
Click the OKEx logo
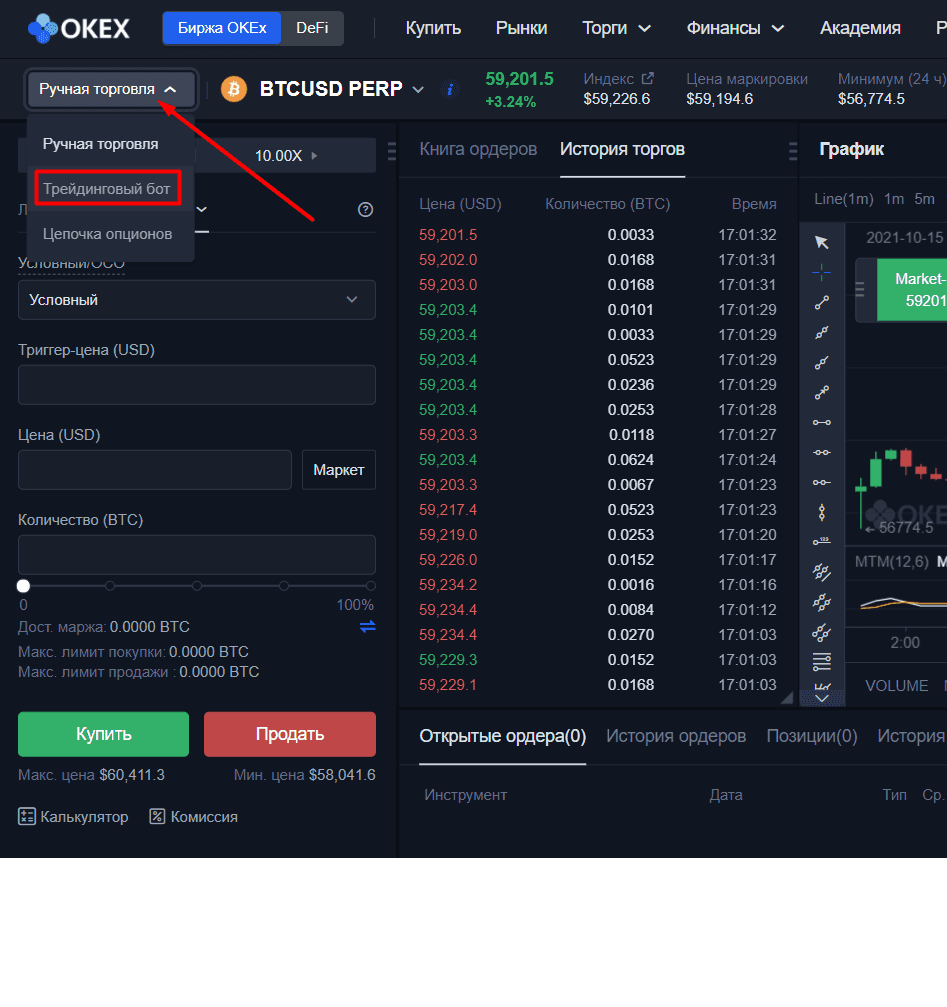point(78,28)
